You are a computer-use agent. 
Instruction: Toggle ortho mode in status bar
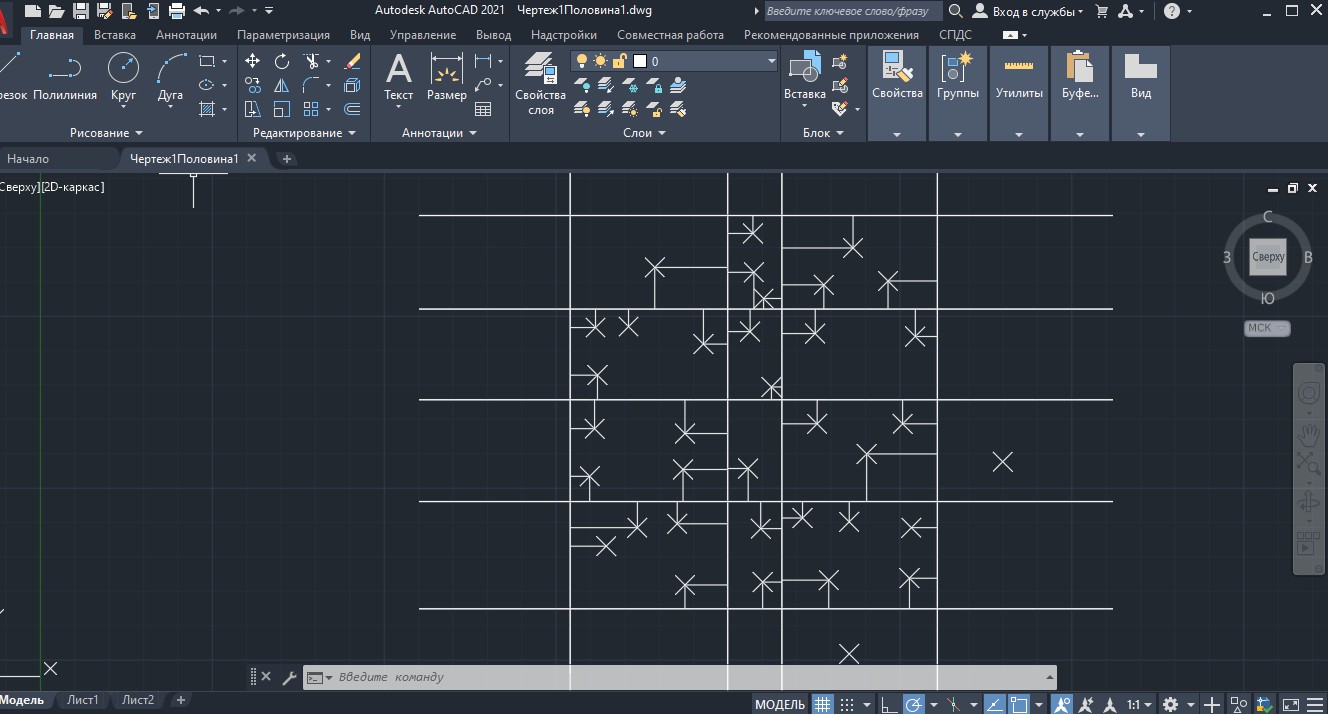coord(887,704)
